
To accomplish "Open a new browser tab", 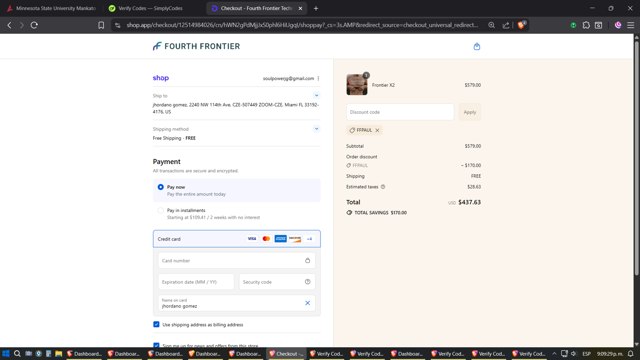I will (316, 8).
